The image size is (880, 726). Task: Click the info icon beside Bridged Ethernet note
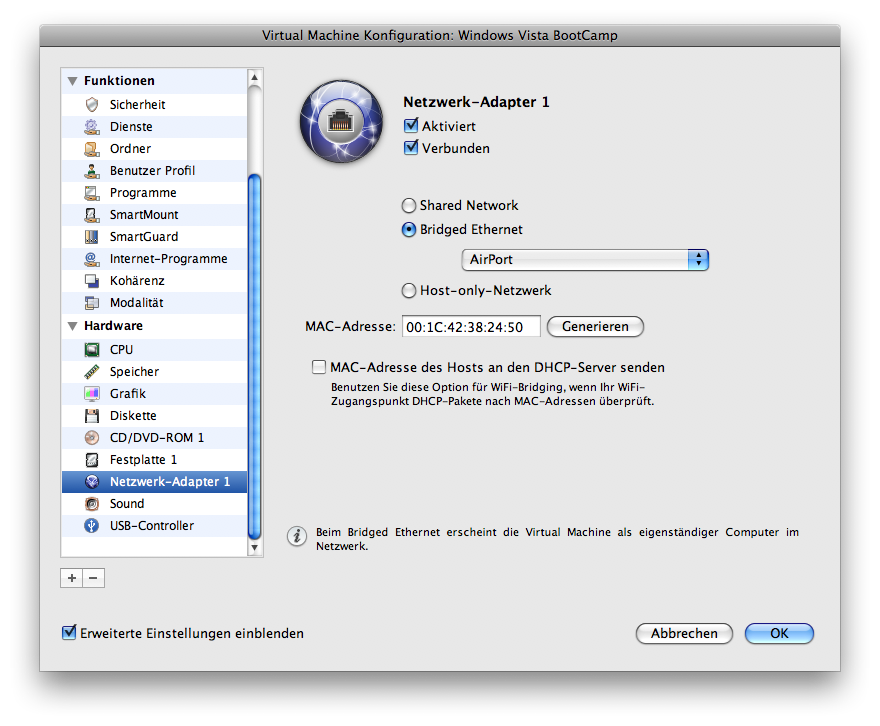tap(297, 536)
